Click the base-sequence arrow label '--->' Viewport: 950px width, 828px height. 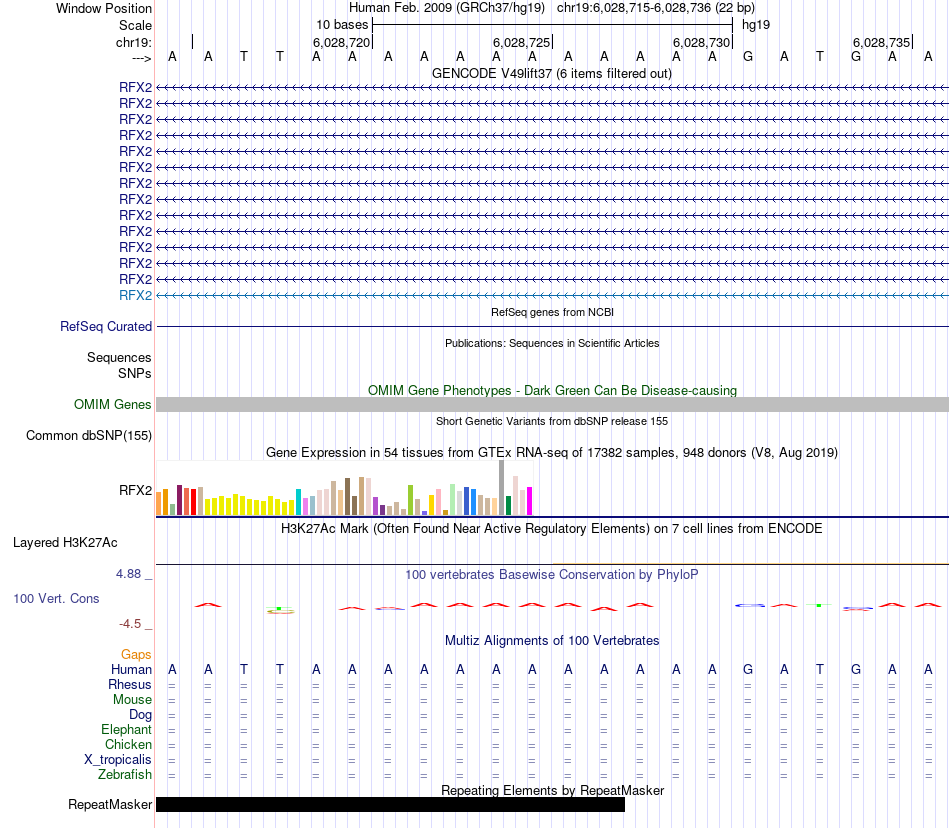(x=142, y=58)
